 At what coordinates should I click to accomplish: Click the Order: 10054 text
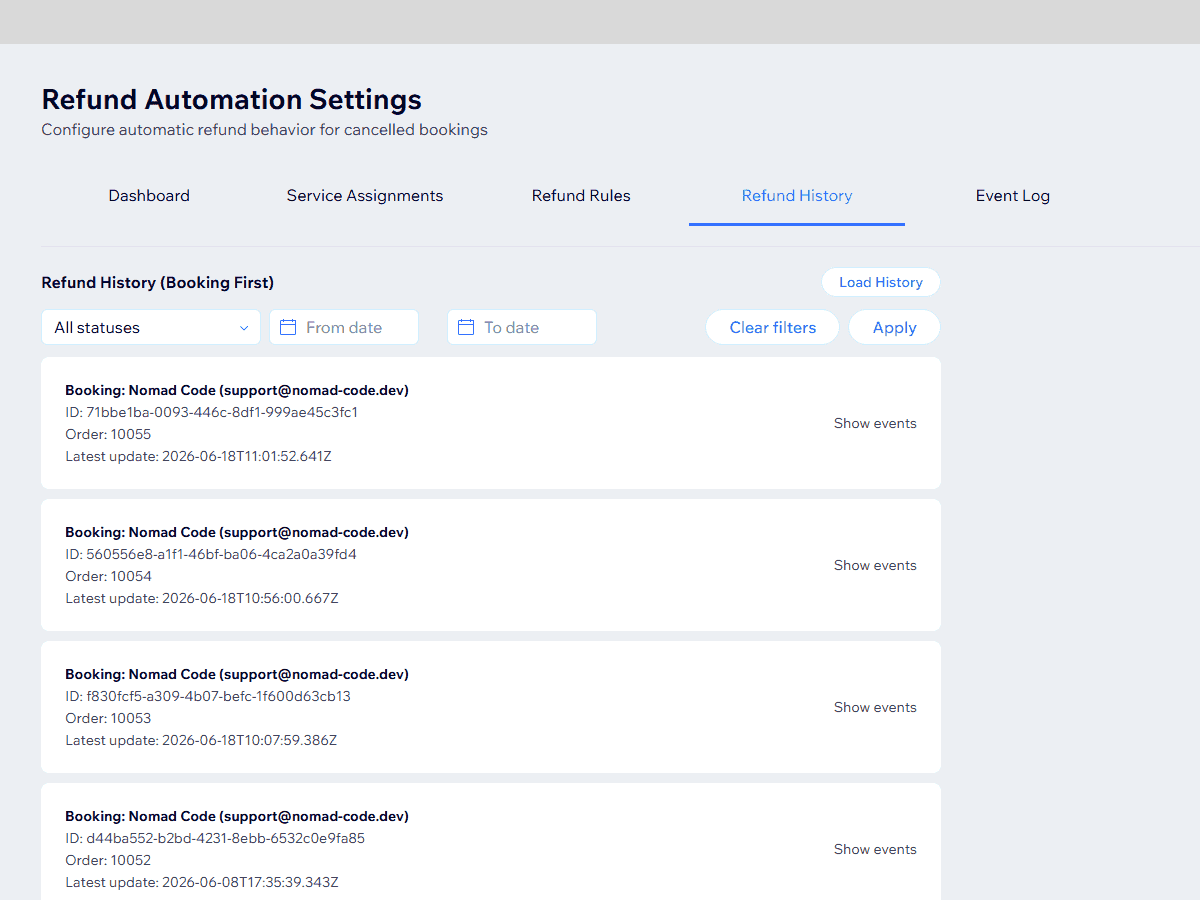click(x=108, y=576)
